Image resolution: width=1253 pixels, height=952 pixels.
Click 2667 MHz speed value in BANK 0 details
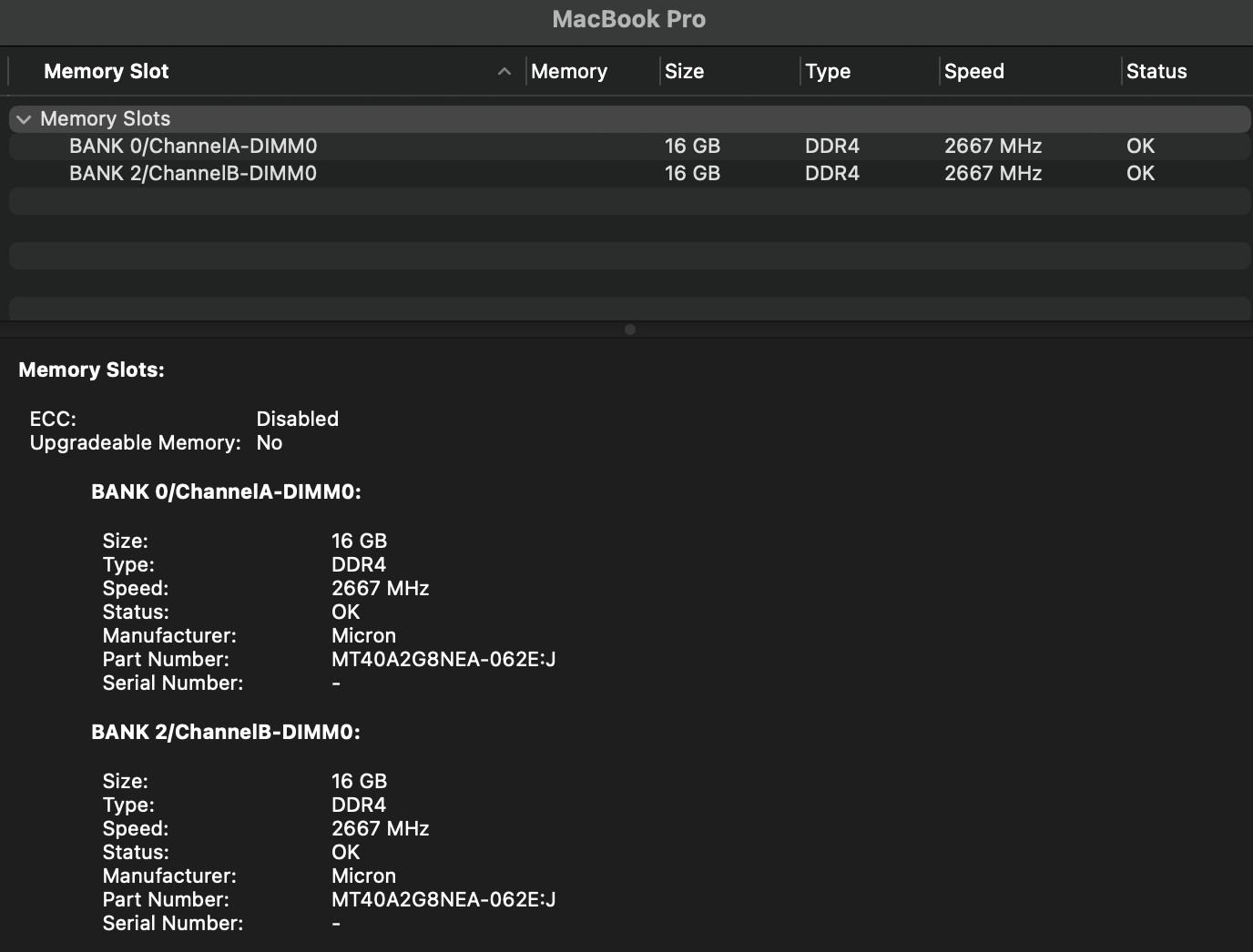tap(380, 588)
